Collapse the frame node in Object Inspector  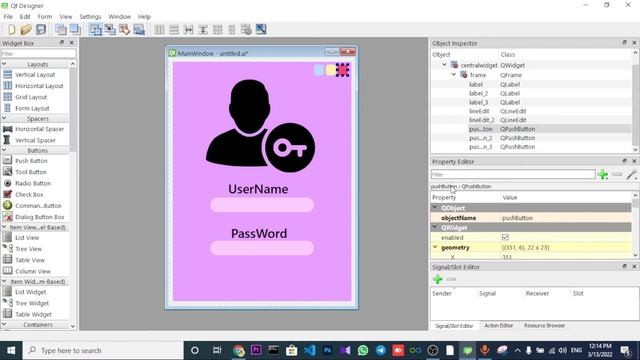click(453, 75)
